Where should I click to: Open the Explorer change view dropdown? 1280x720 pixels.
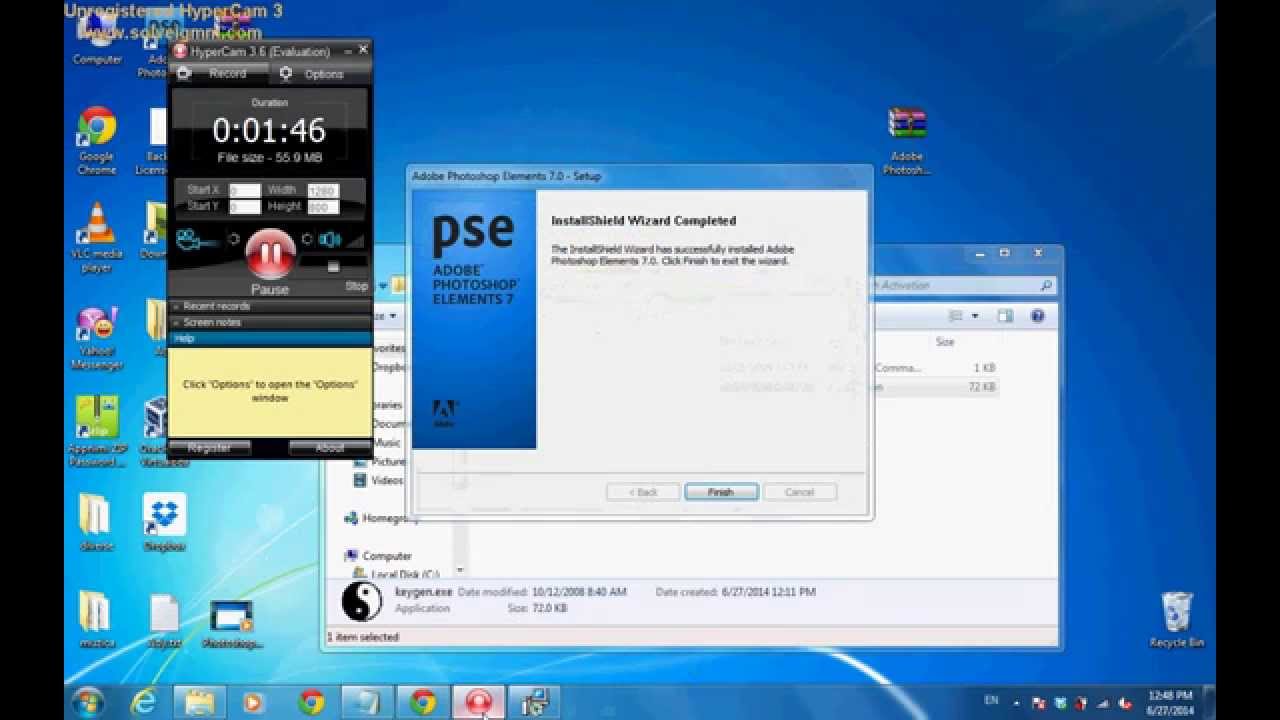tap(976, 316)
